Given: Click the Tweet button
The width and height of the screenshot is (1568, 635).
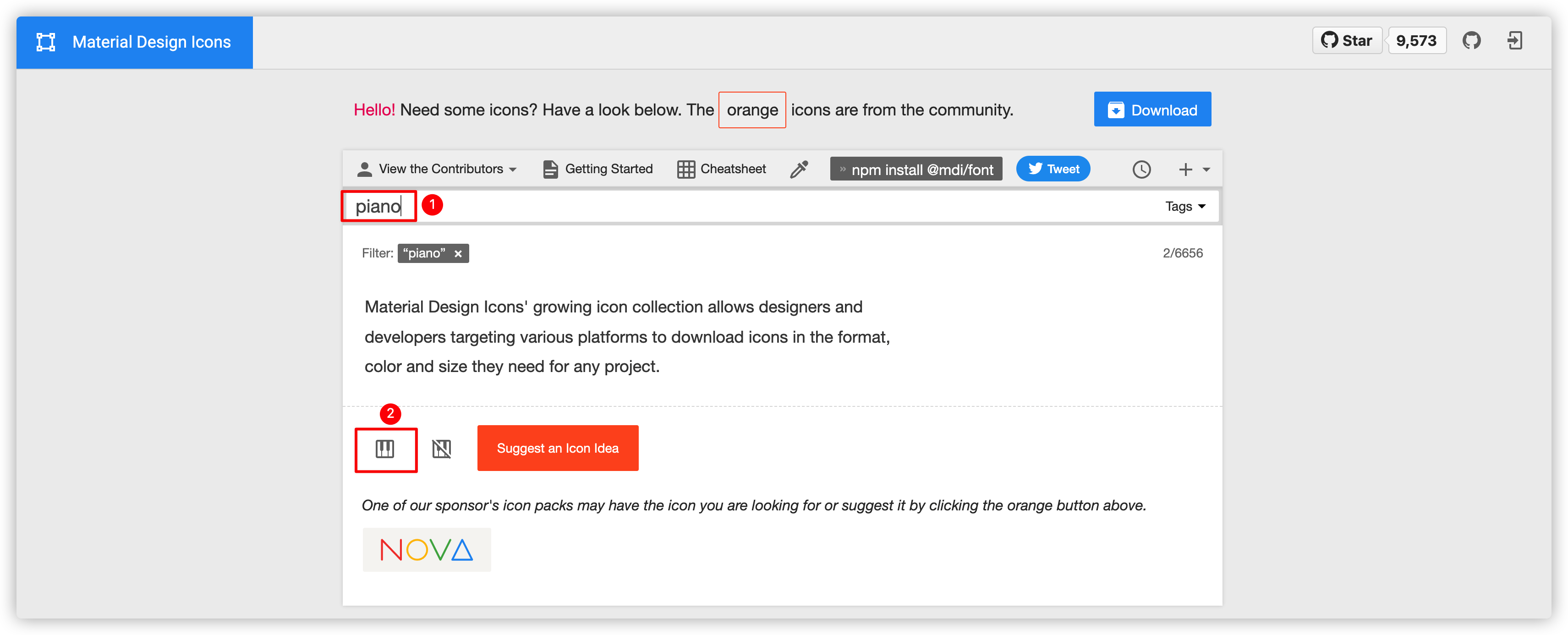Looking at the screenshot, I should [x=1053, y=169].
